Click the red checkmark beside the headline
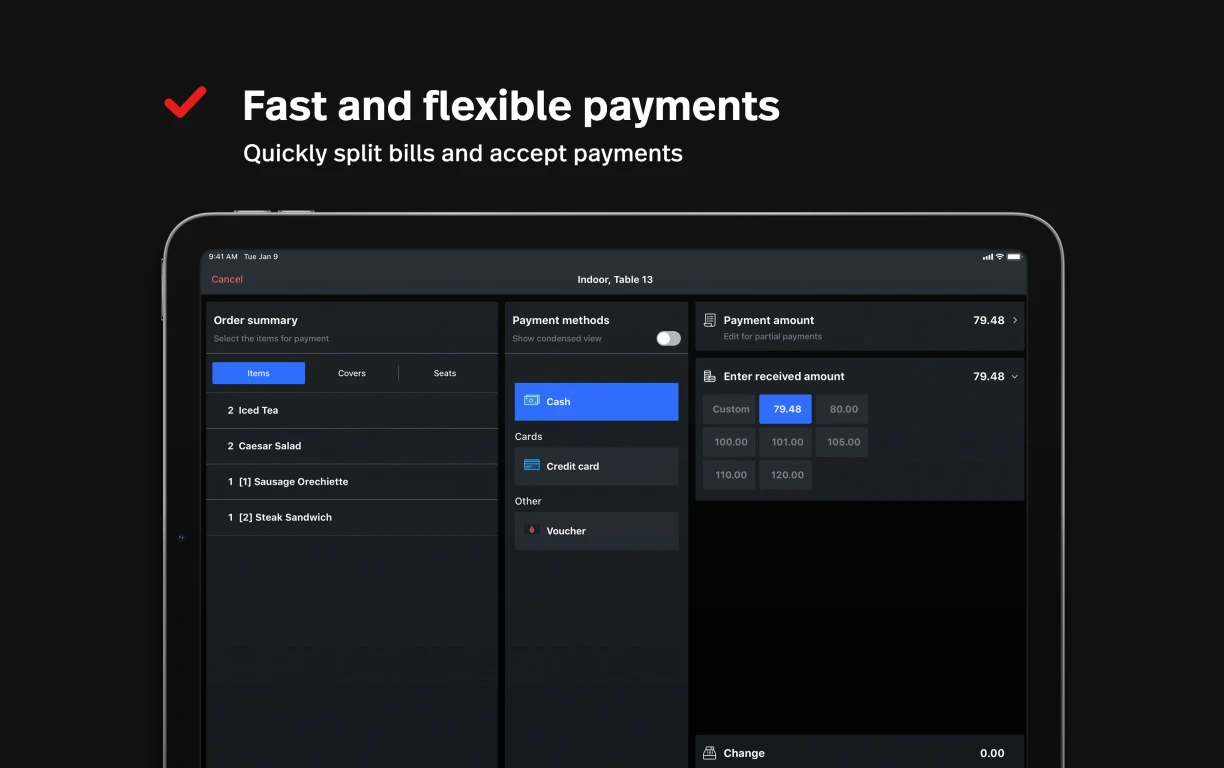This screenshot has width=1224, height=768. click(186, 102)
